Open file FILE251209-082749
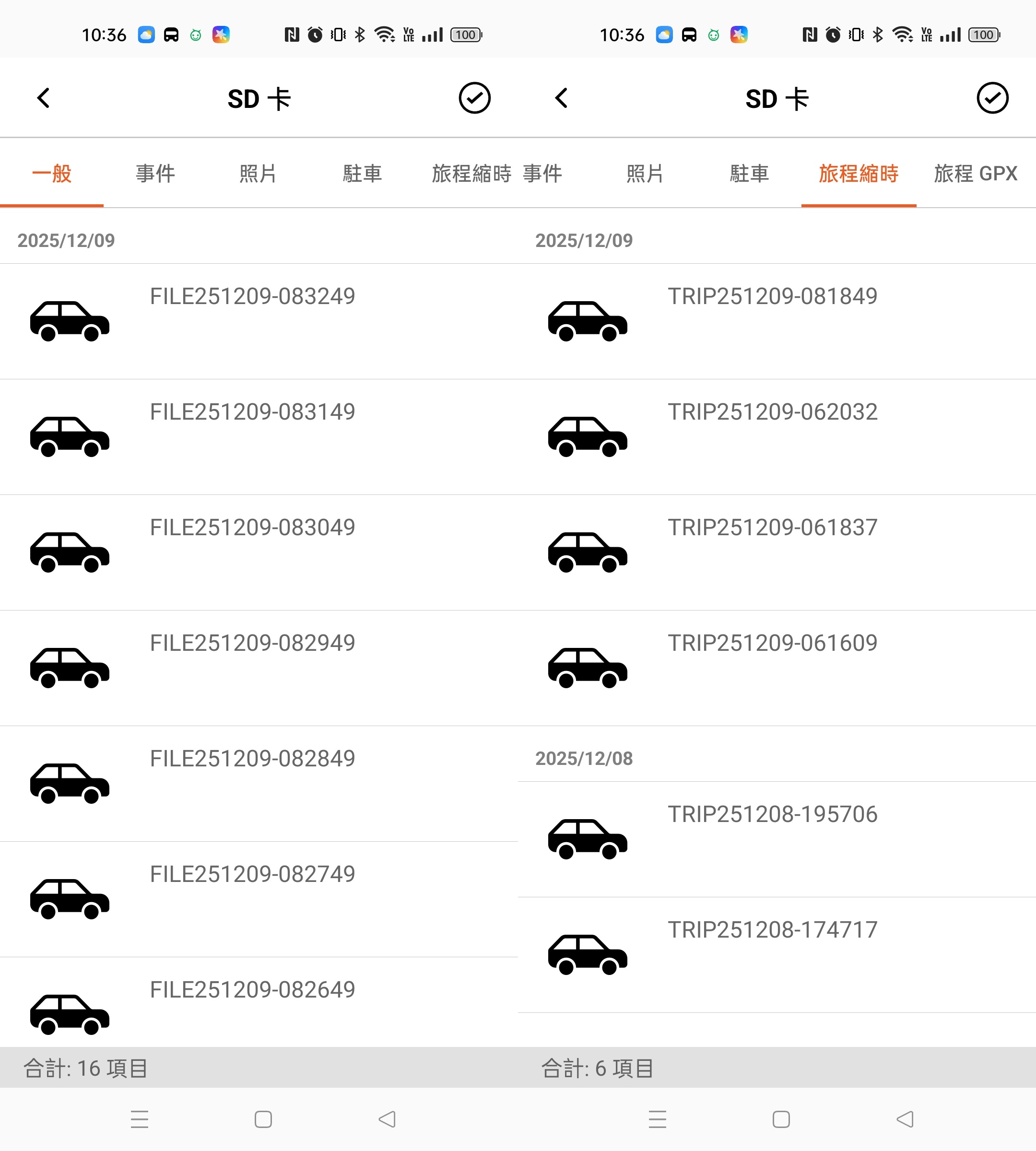 click(252, 874)
